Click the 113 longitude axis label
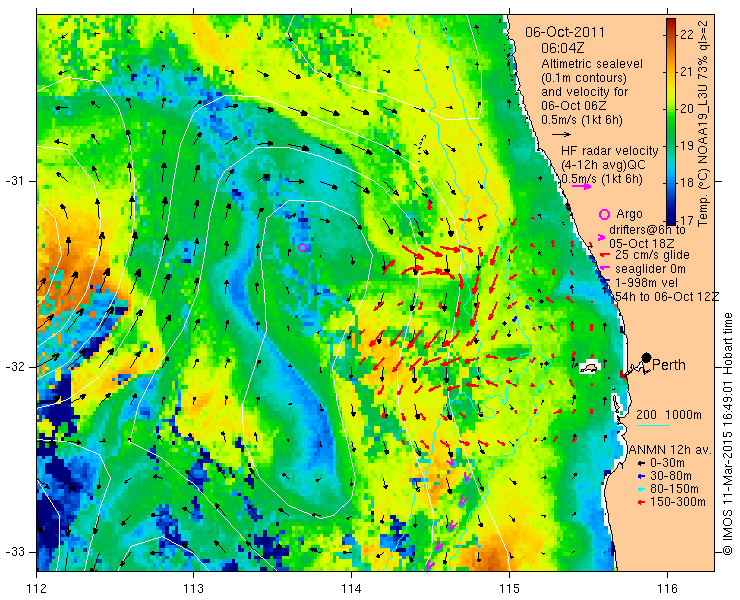 [193, 589]
